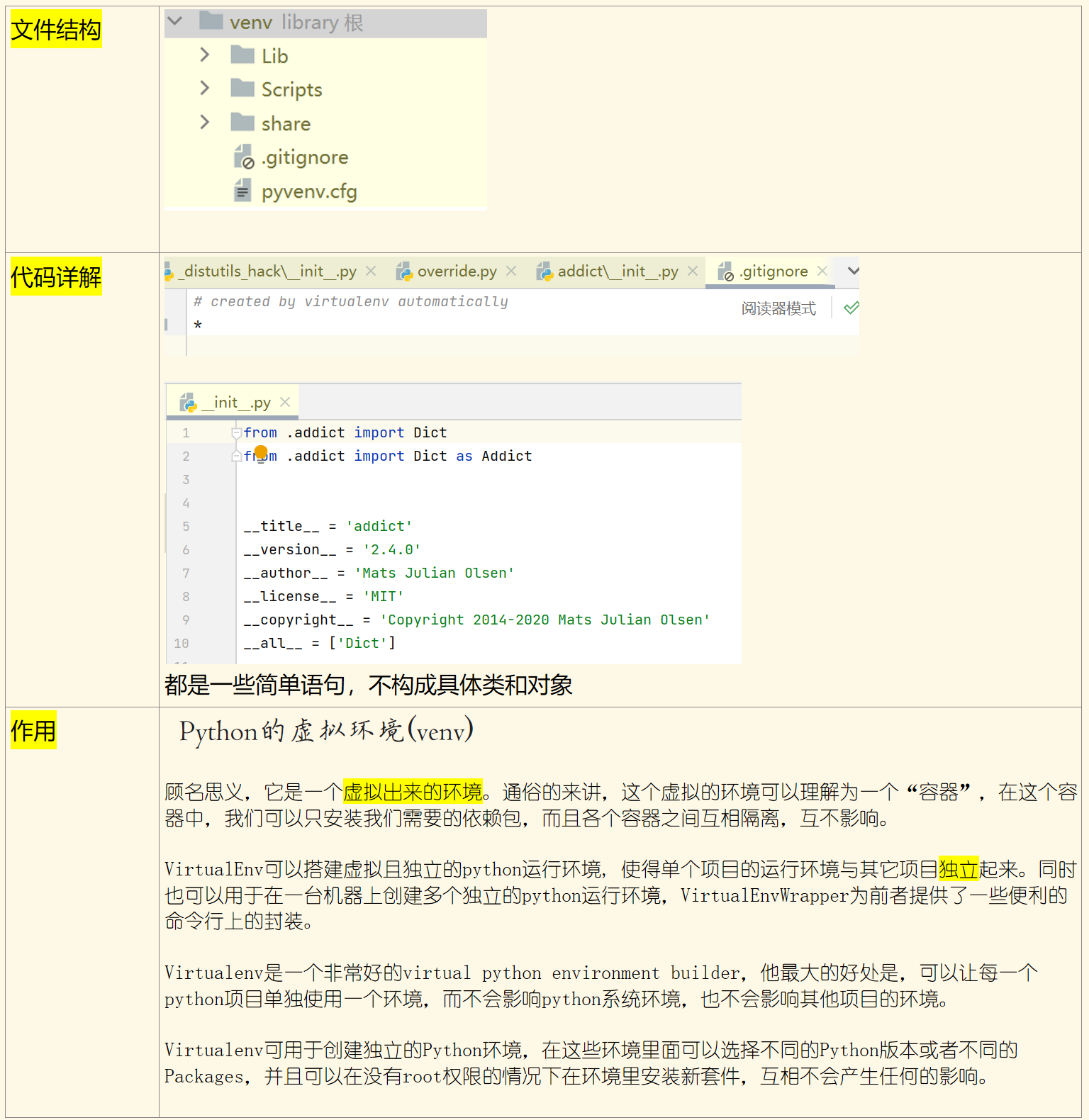This screenshot has width=1089, height=1120.
Task: Click the orange bulb marker on line 2
Action: pyautogui.click(x=261, y=452)
